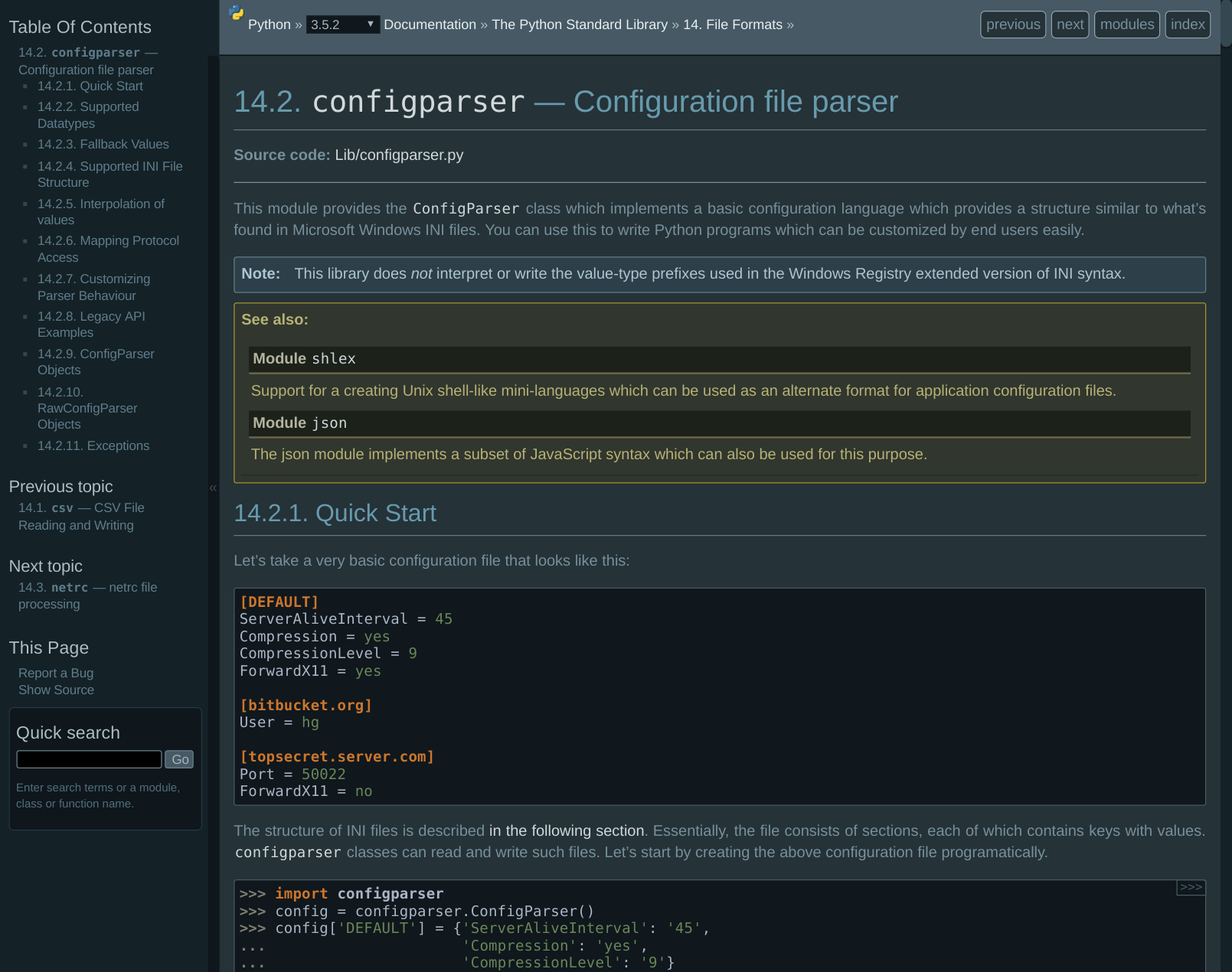
Task: Go to the previous page
Action: pos(1012,24)
